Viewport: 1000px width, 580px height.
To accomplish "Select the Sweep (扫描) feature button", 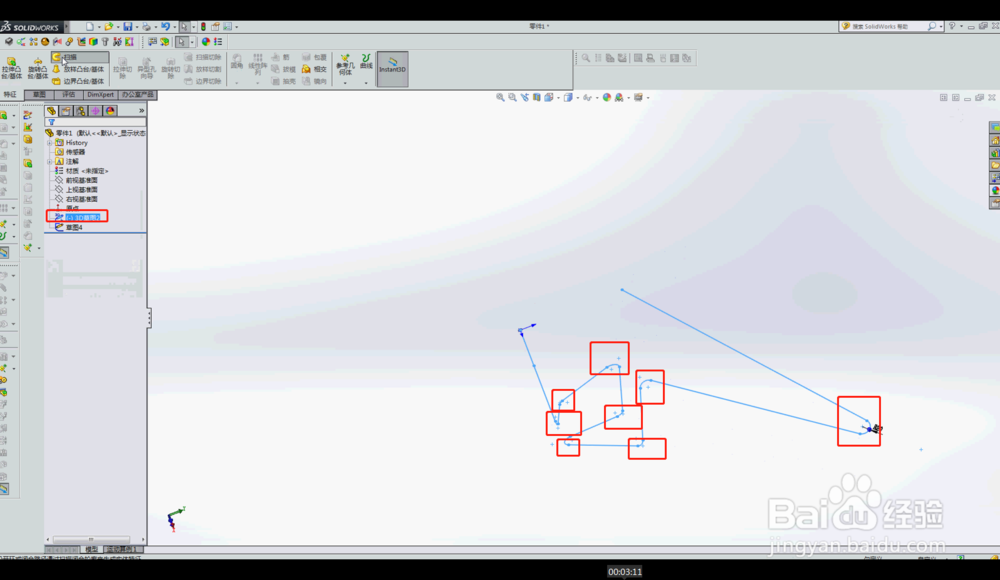I will point(80,57).
